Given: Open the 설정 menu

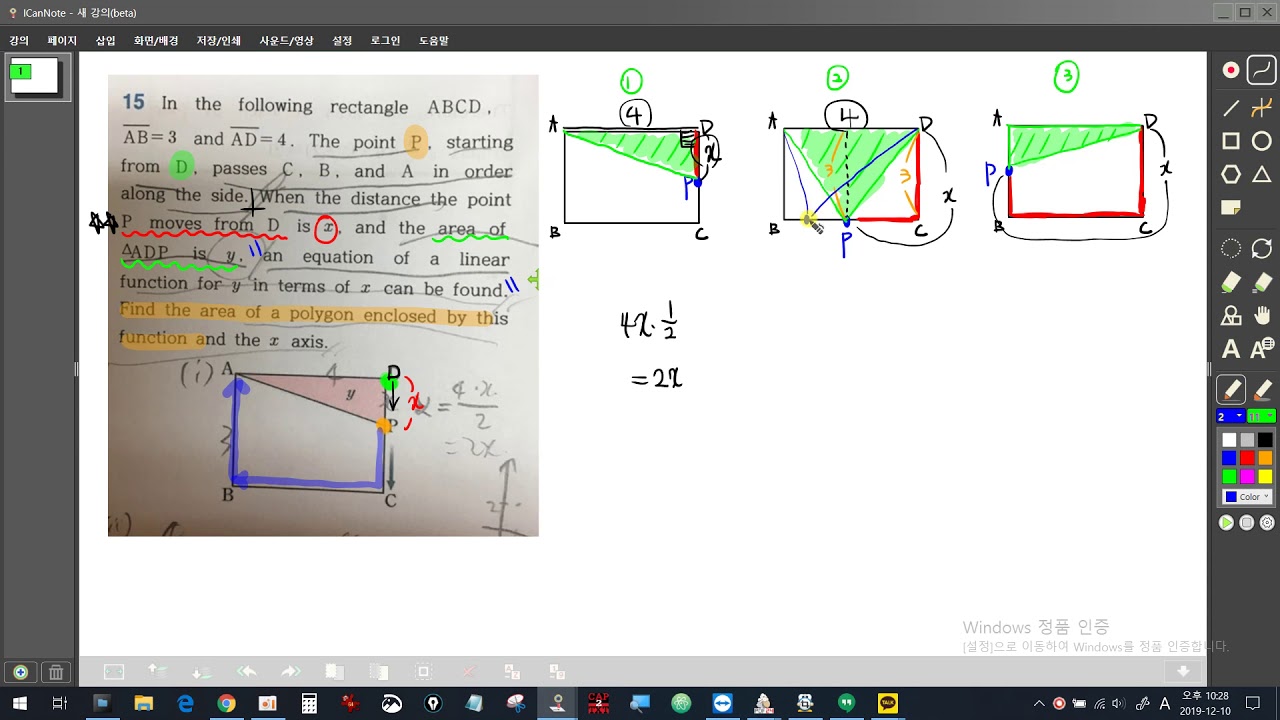Looking at the screenshot, I should coord(342,41).
